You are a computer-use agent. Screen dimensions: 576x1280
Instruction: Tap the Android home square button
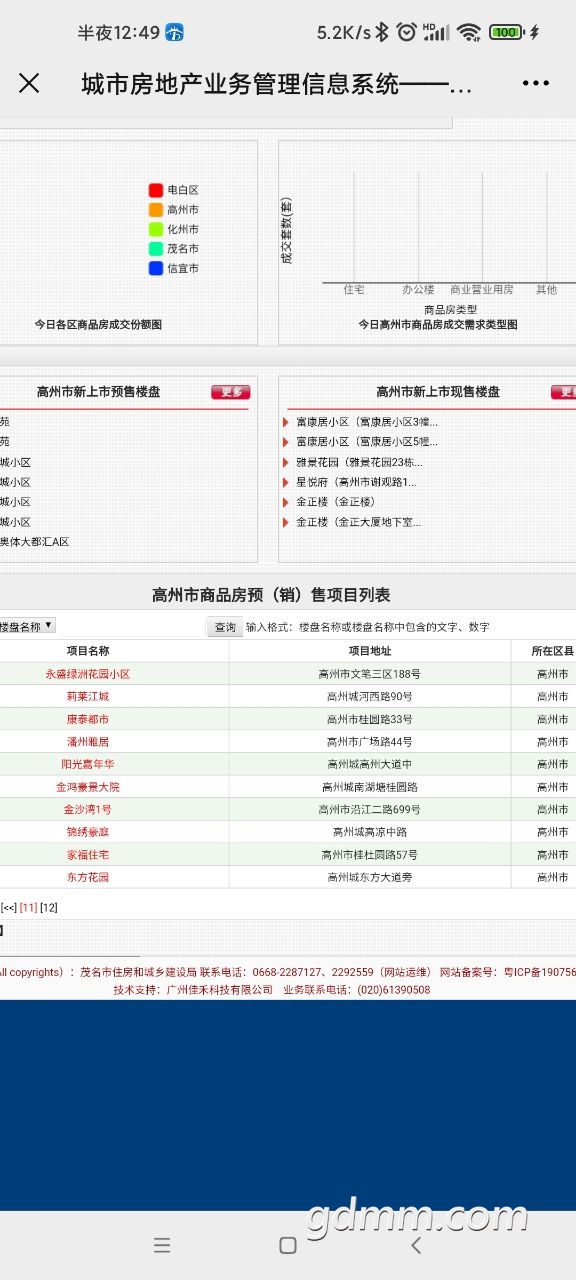pyautogui.click(x=288, y=1245)
